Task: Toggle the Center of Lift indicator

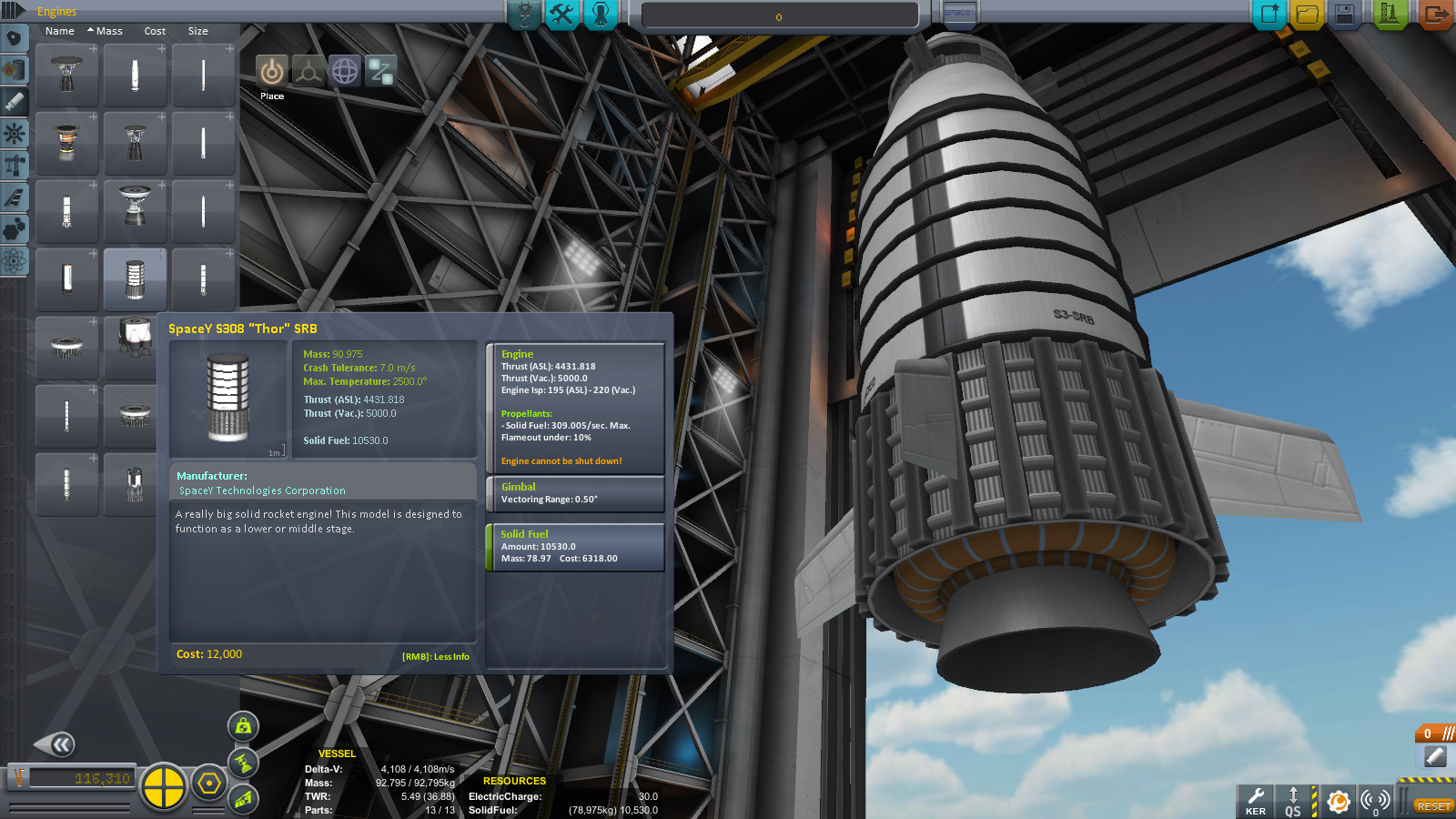Action: click(x=243, y=799)
